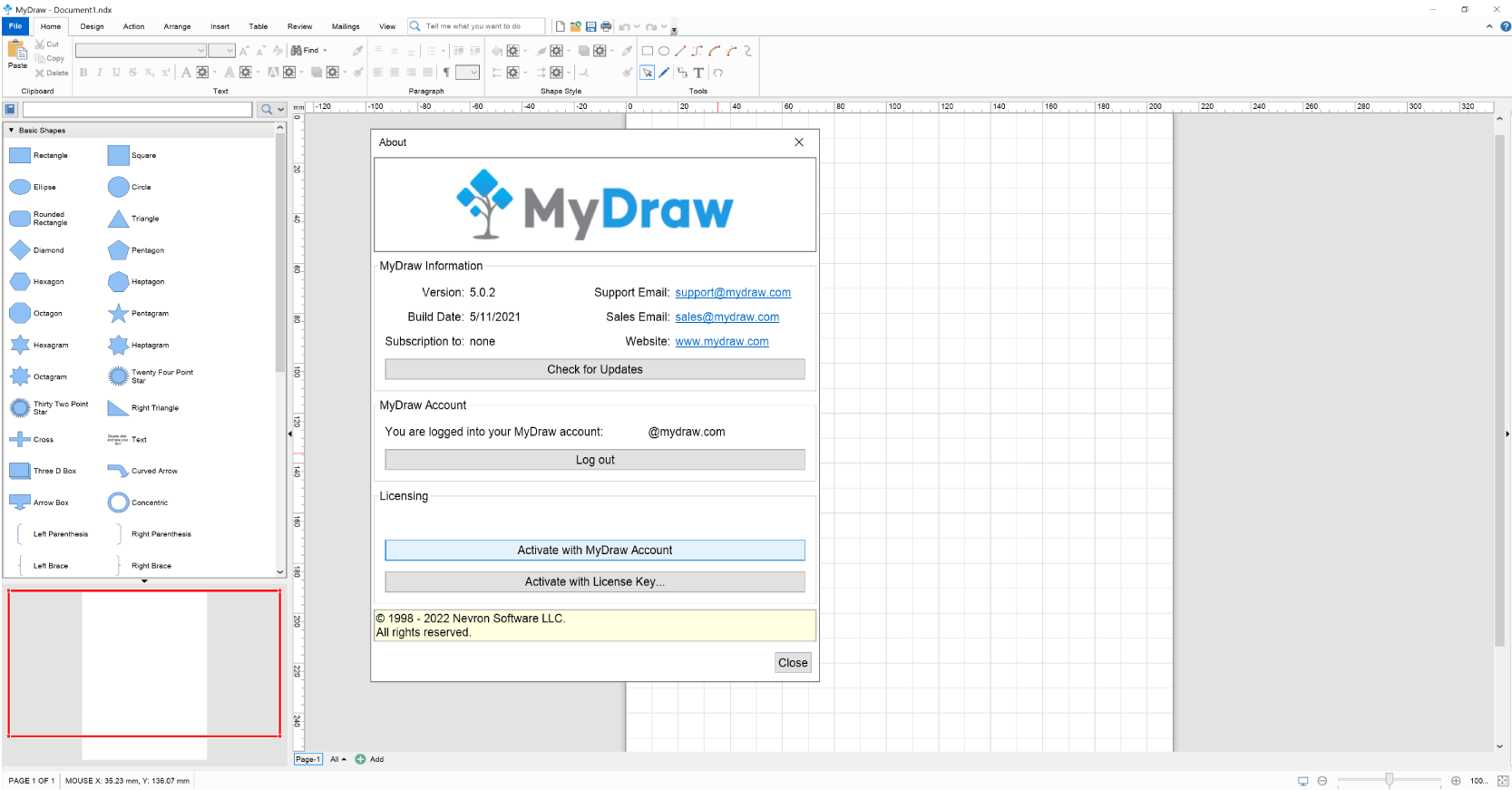Screen dimensions: 1512x790
Task: Toggle Underline text formatting
Action: (116, 73)
